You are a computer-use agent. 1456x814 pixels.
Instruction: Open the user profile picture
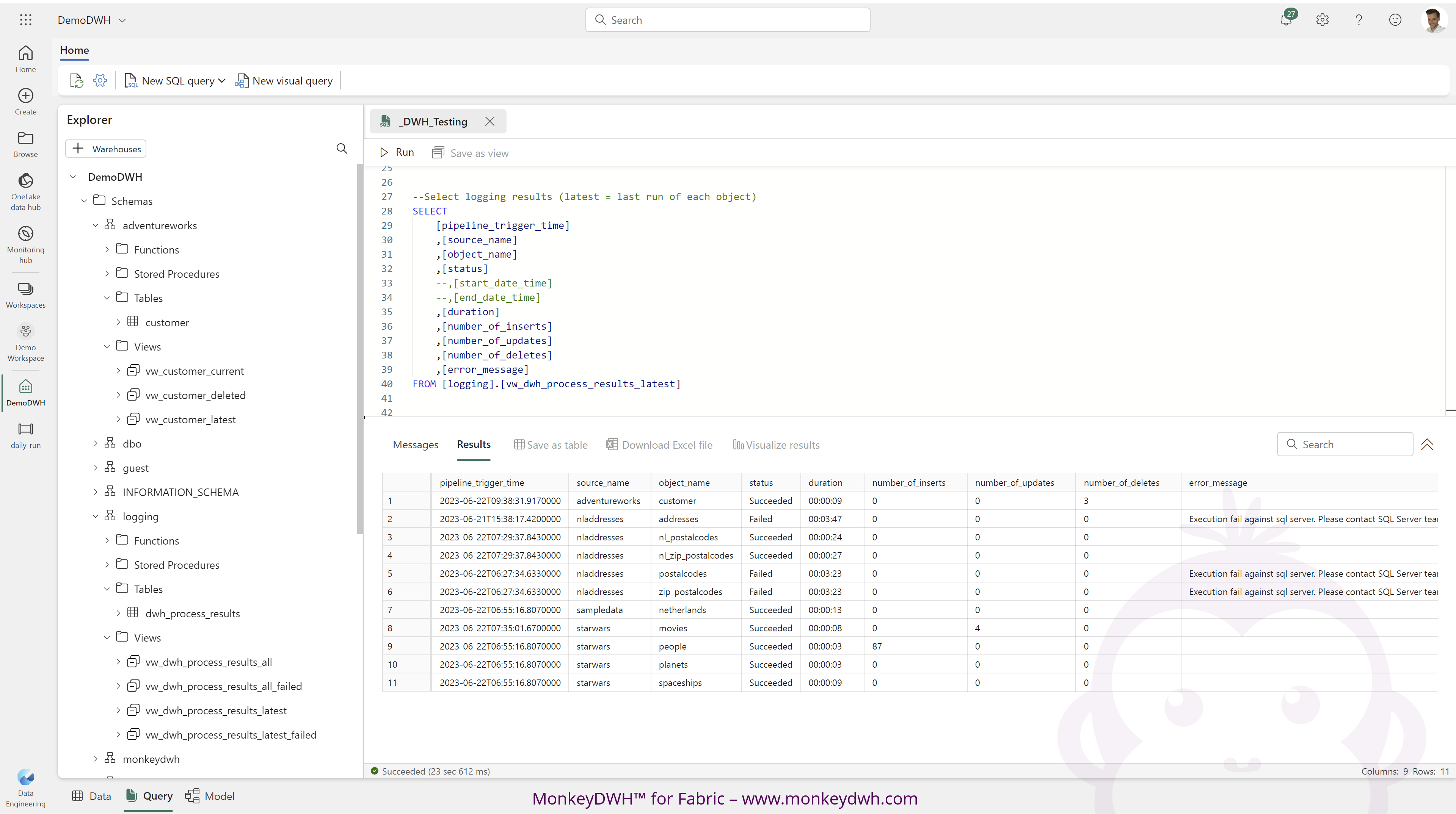(x=1433, y=20)
